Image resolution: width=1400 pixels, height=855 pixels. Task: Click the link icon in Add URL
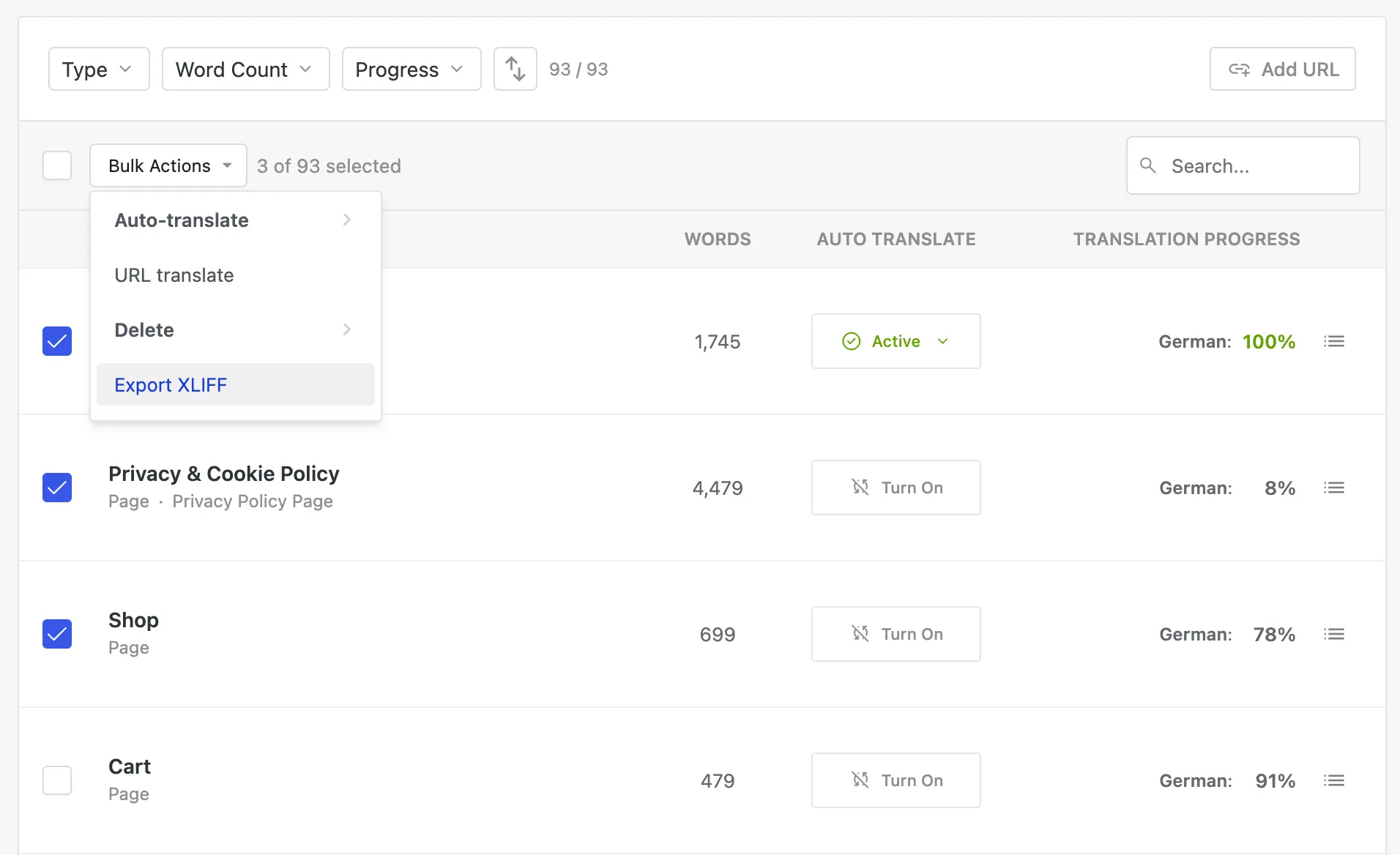coord(1239,70)
